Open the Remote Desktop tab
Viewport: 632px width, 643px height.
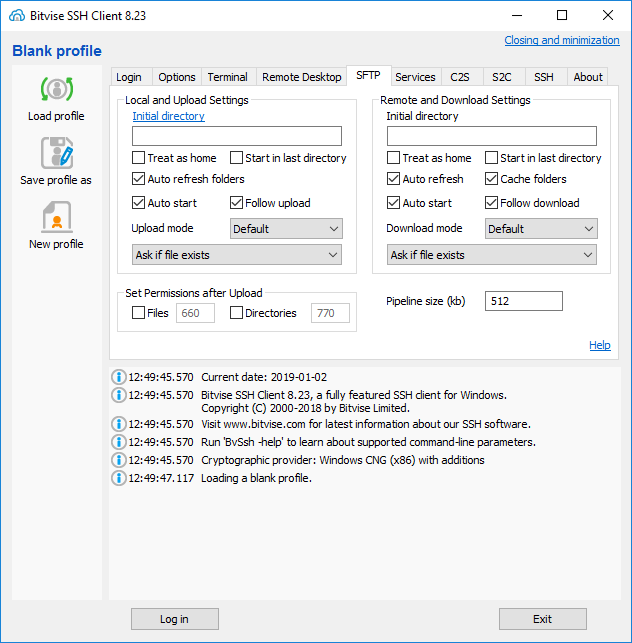pyautogui.click(x=302, y=77)
